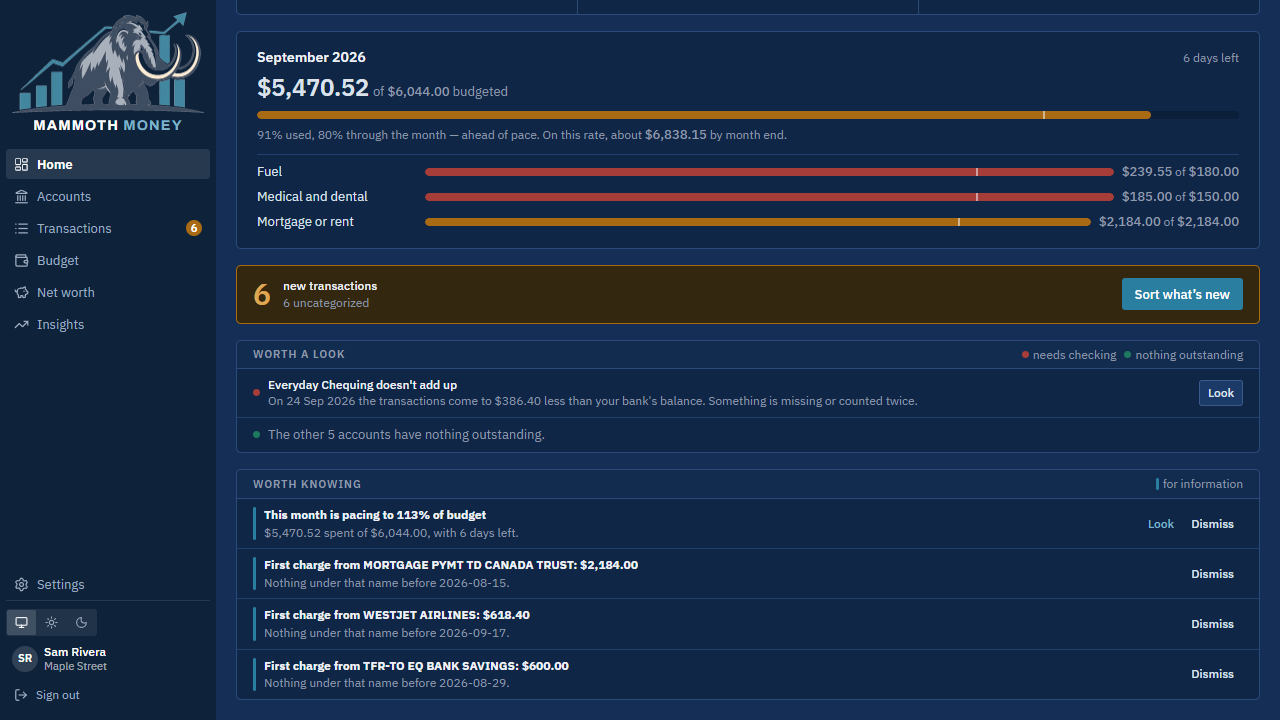Screen dimensions: 1280x720
Task: Click the $5,470.52 spent amount
Action: (x=313, y=88)
